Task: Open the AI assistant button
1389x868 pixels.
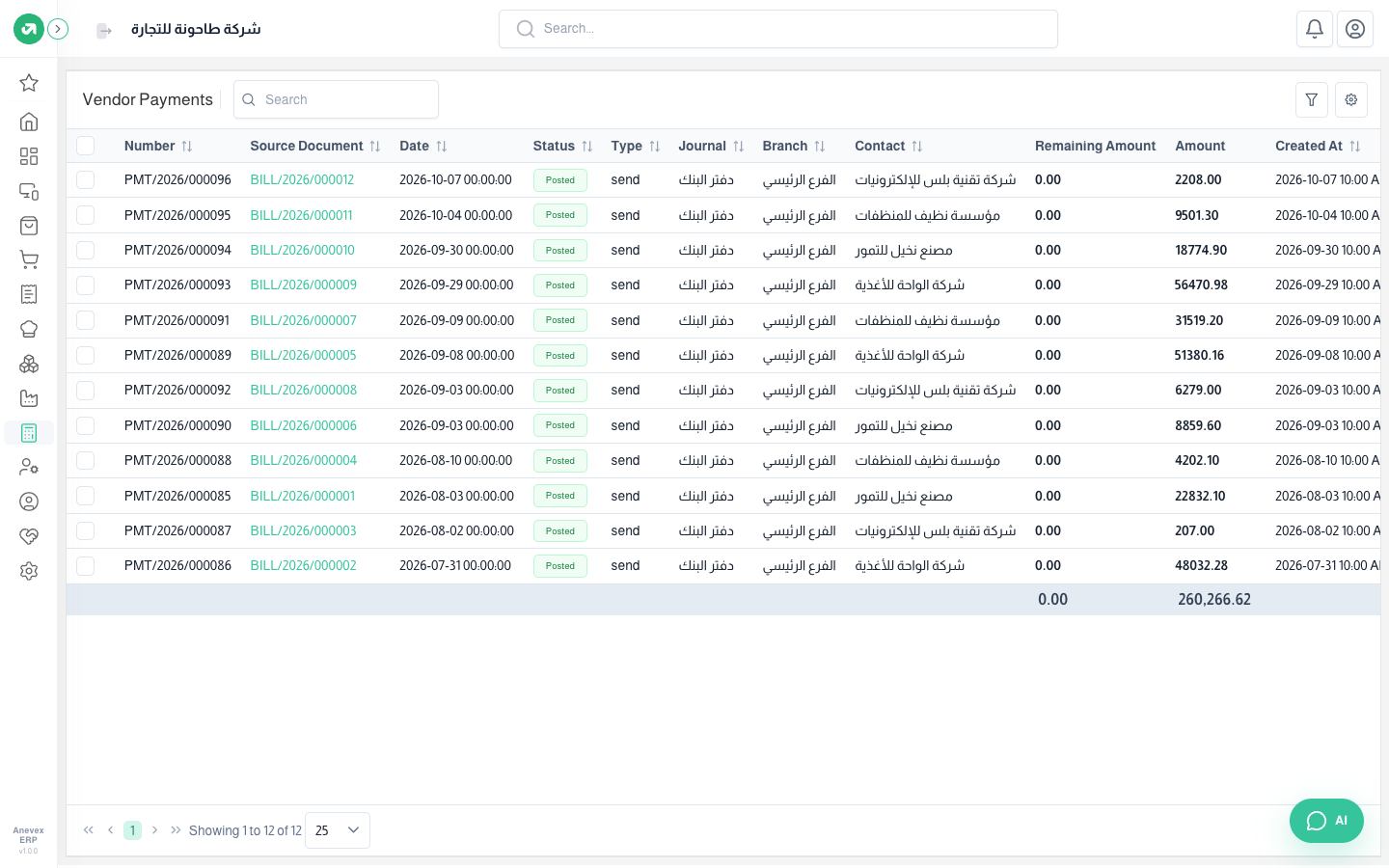Action: (x=1326, y=821)
